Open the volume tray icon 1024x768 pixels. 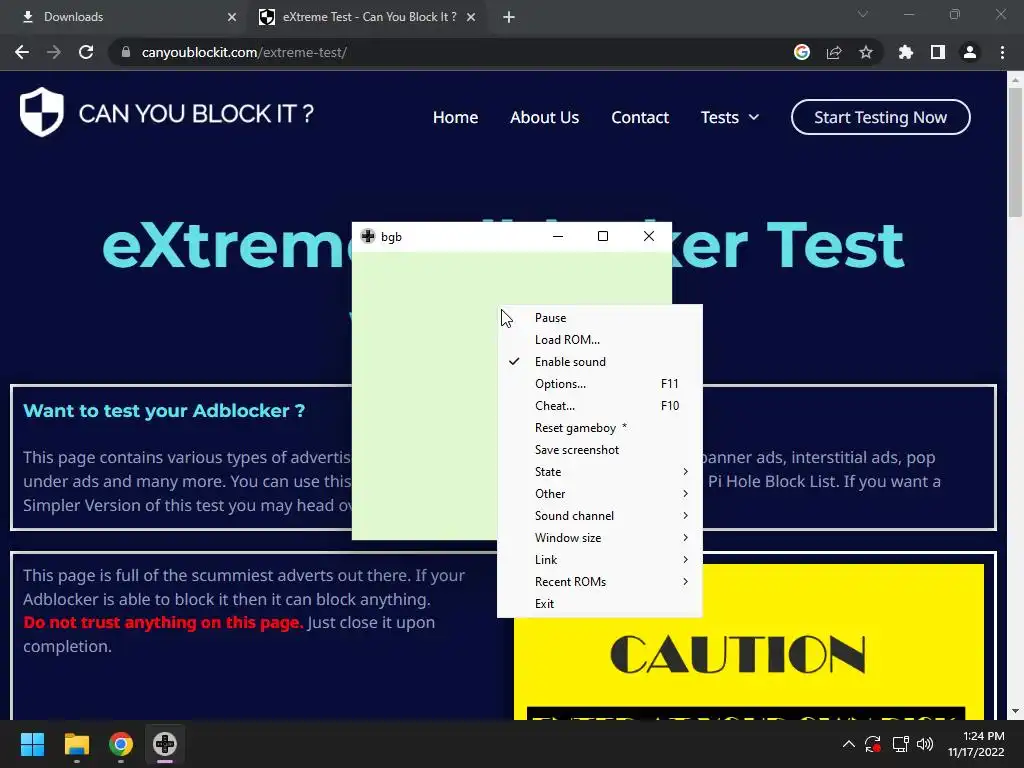click(x=925, y=744)
